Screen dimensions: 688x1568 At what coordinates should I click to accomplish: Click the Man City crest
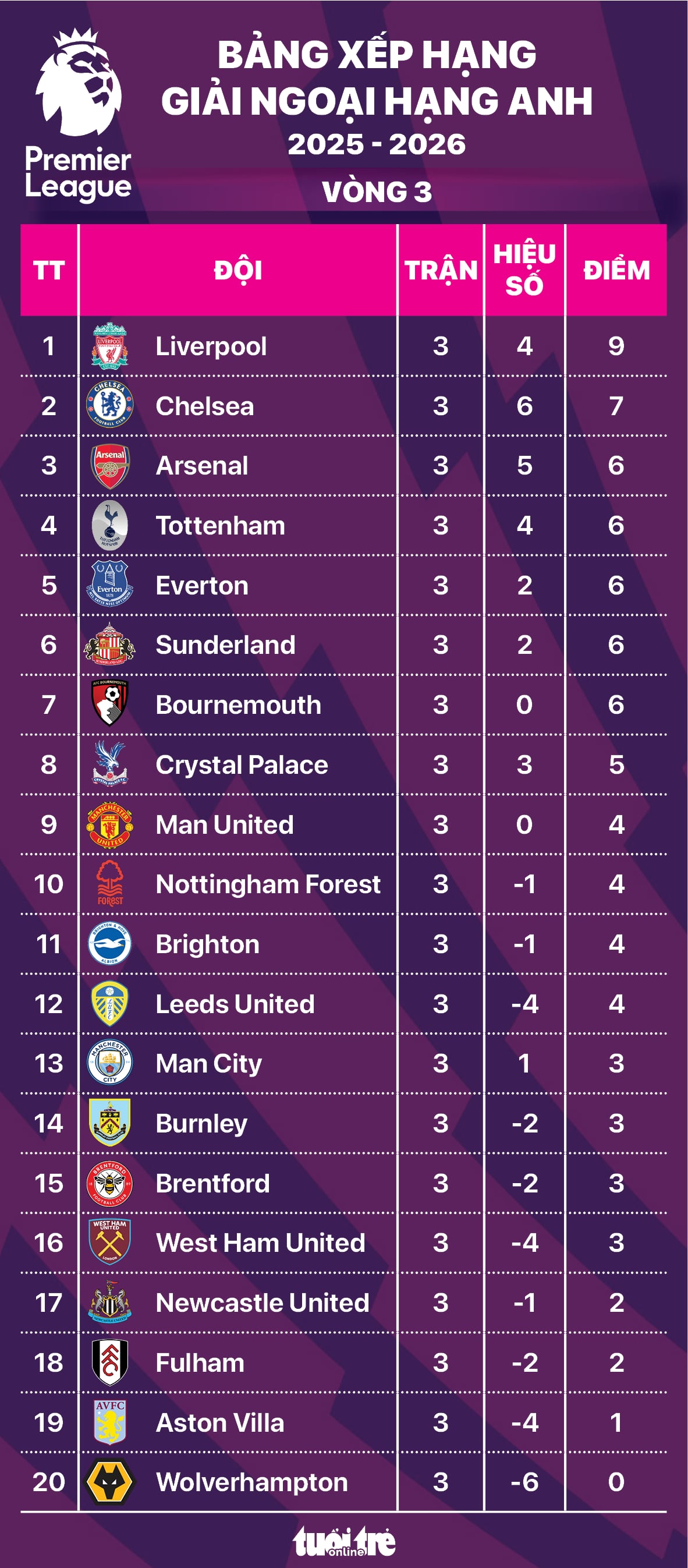pos(109,1063)
